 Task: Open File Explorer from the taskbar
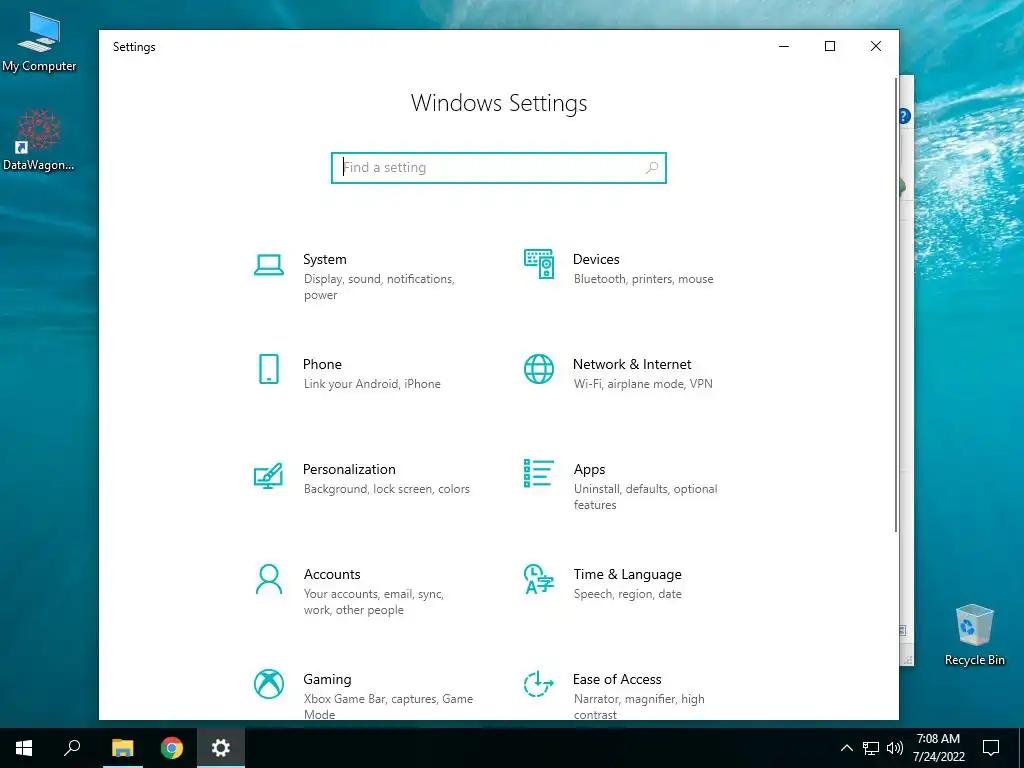point(122,748)
